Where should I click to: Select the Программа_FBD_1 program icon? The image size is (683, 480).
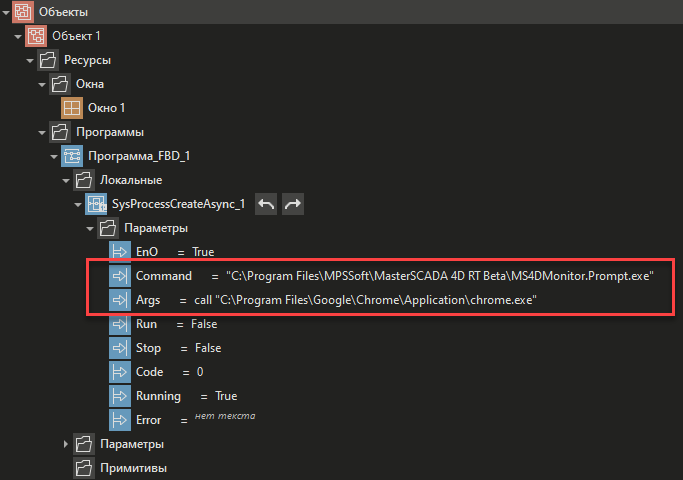pos(72,156)
